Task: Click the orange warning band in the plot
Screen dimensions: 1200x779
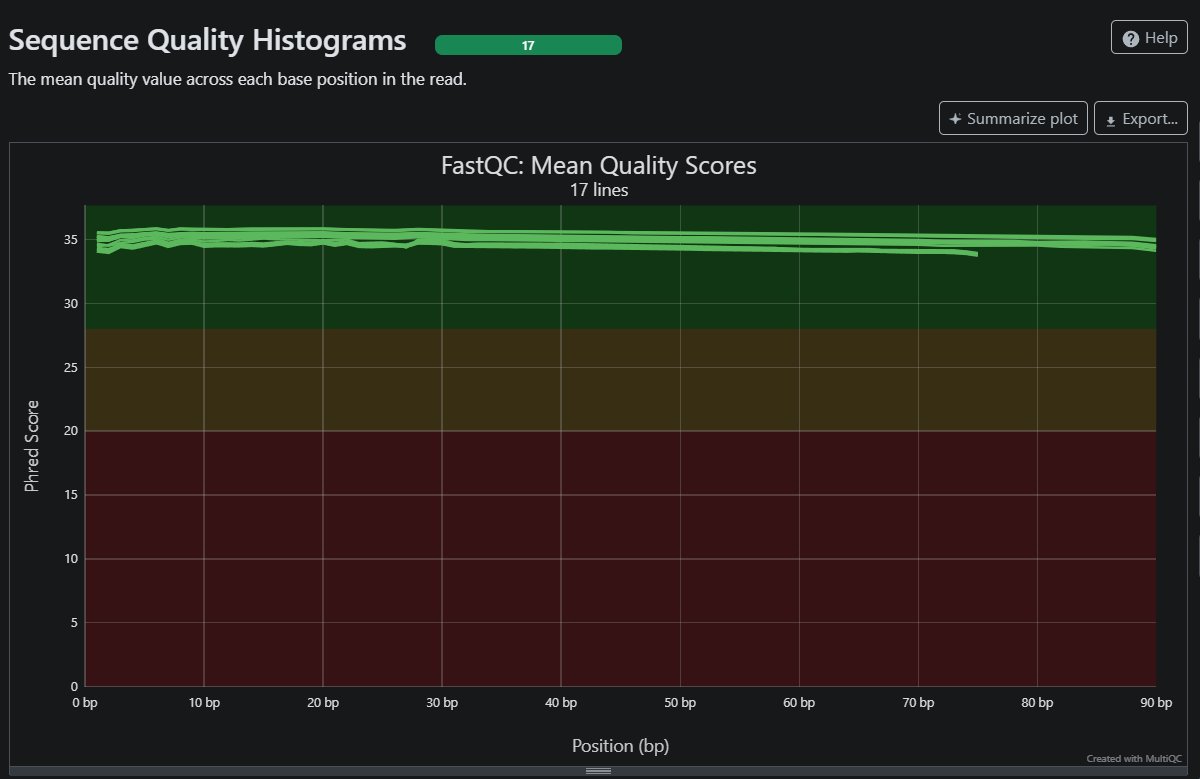Action: click(x=620, y=380)
